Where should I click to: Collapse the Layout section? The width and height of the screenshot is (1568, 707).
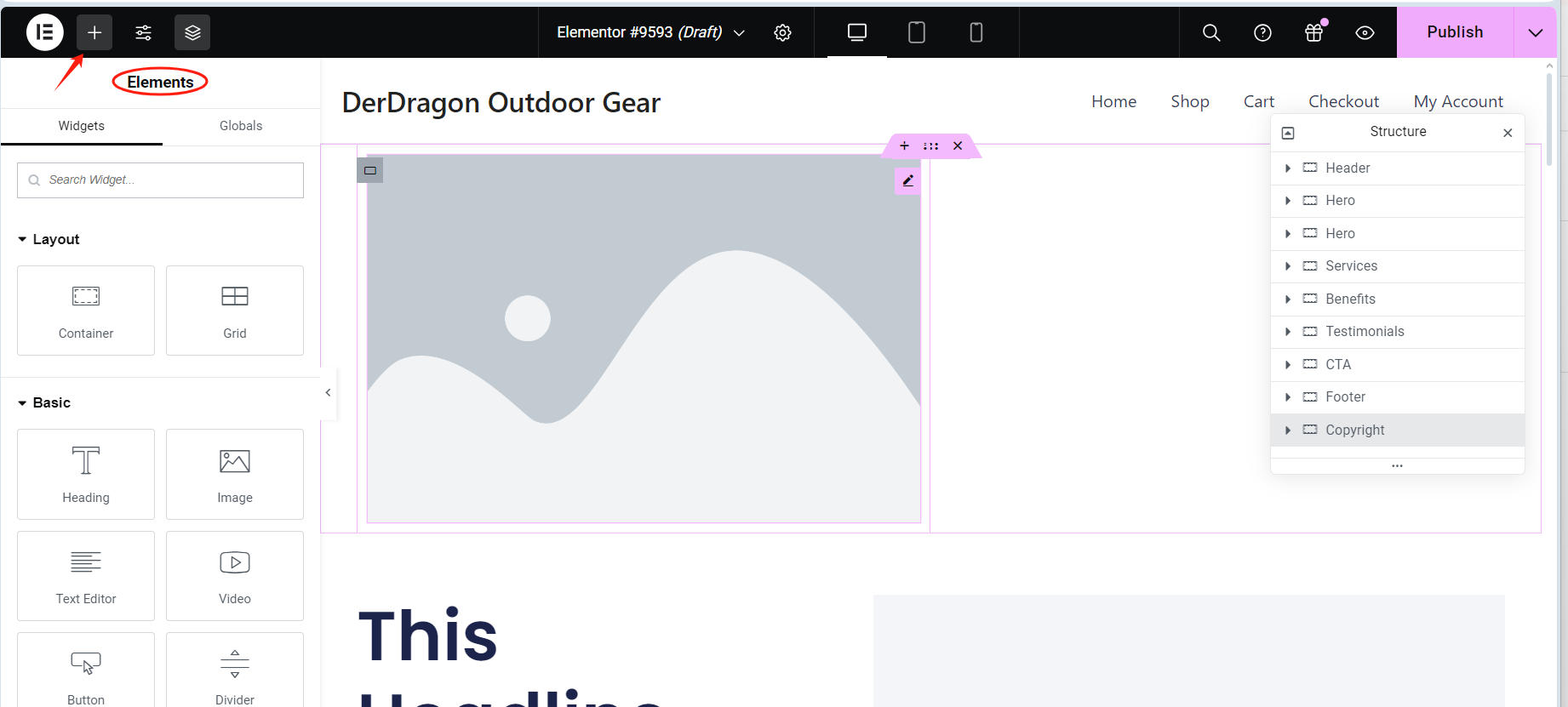click(23, 240)
